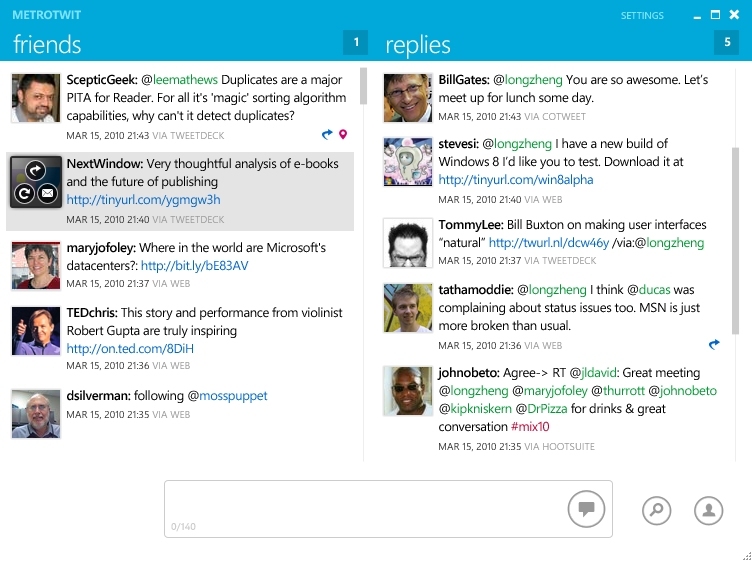Open link tinyurl.com/win8alpha
This screenshot has height=563, width=752.
(516, 180)
